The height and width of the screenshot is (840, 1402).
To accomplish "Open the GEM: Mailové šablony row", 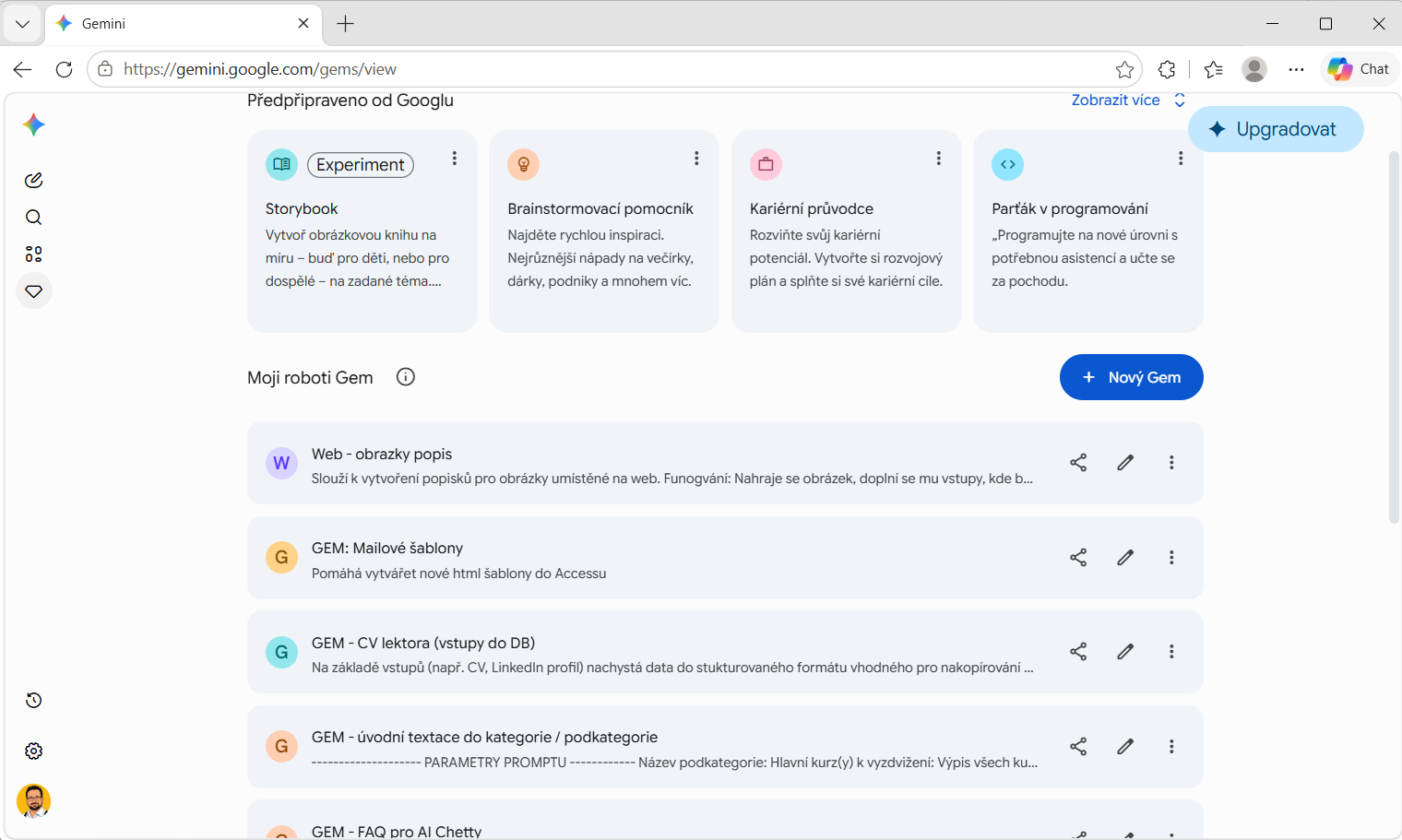I will 725,558.
